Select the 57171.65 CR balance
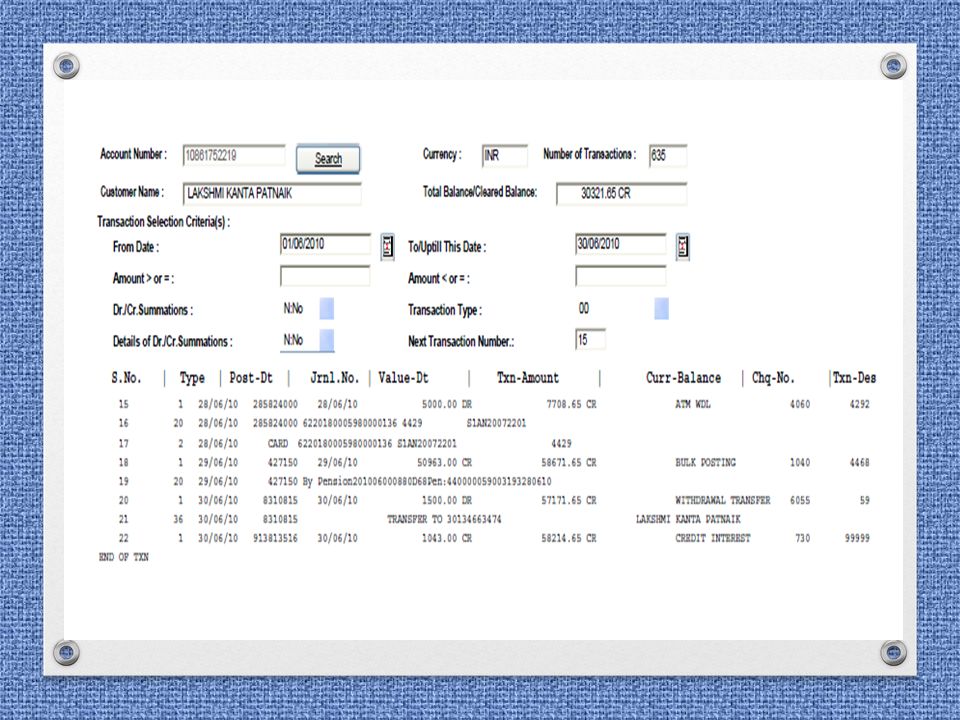 tap(569, 500)
